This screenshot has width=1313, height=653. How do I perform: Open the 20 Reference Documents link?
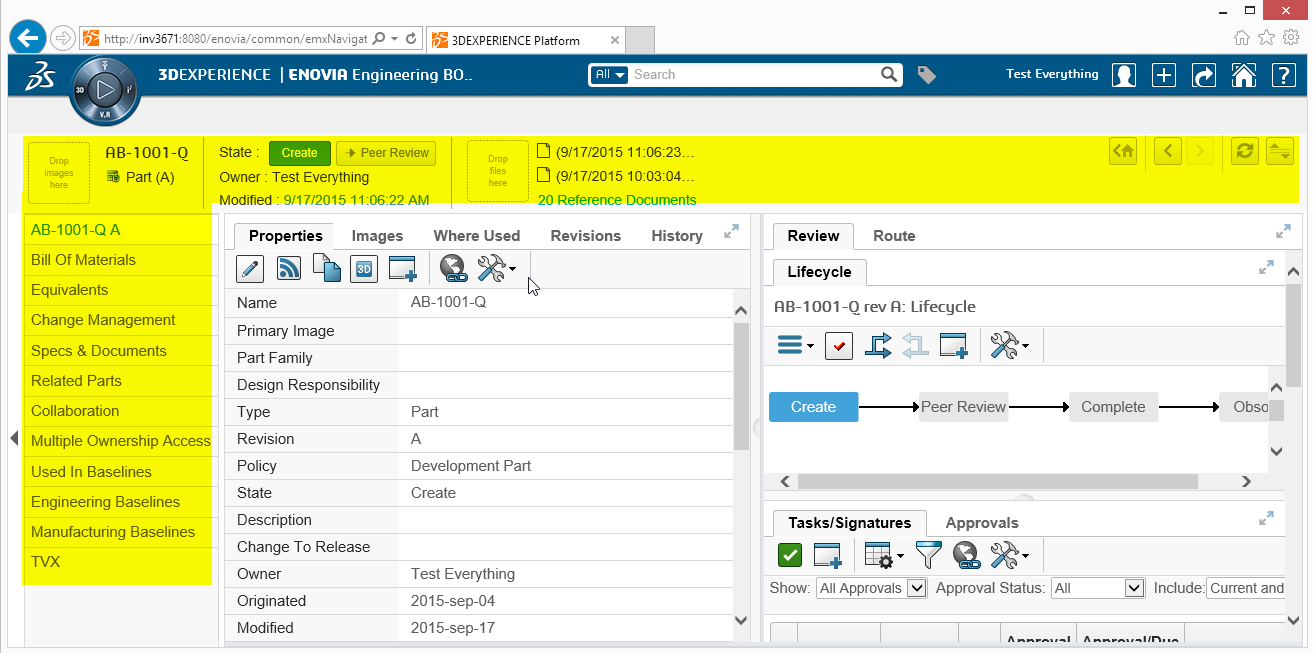[x=616, y=200]
